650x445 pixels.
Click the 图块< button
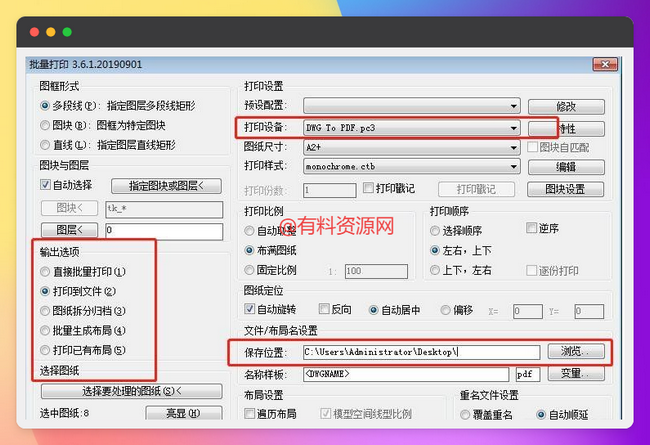pos(70,208)
